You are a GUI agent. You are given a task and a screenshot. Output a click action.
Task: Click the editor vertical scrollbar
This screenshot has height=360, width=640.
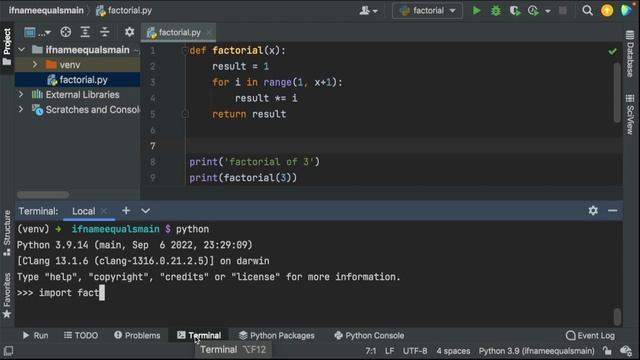click(x=617, y=92)
